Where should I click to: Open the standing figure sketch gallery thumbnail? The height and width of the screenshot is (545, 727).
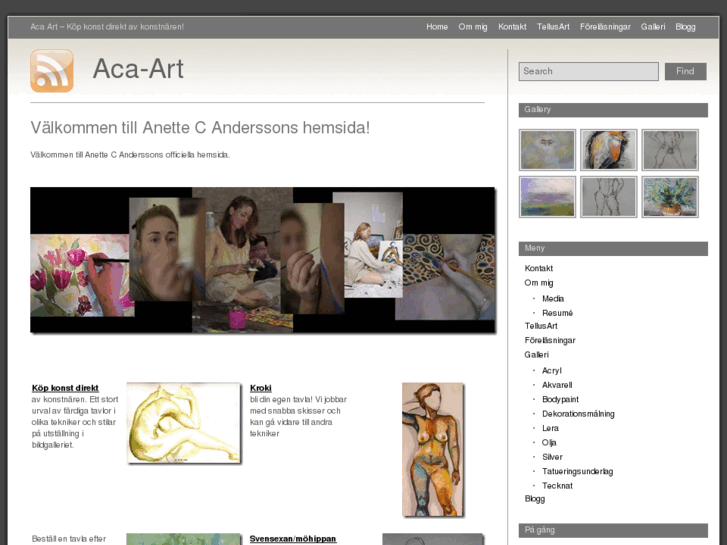[608, 197]
